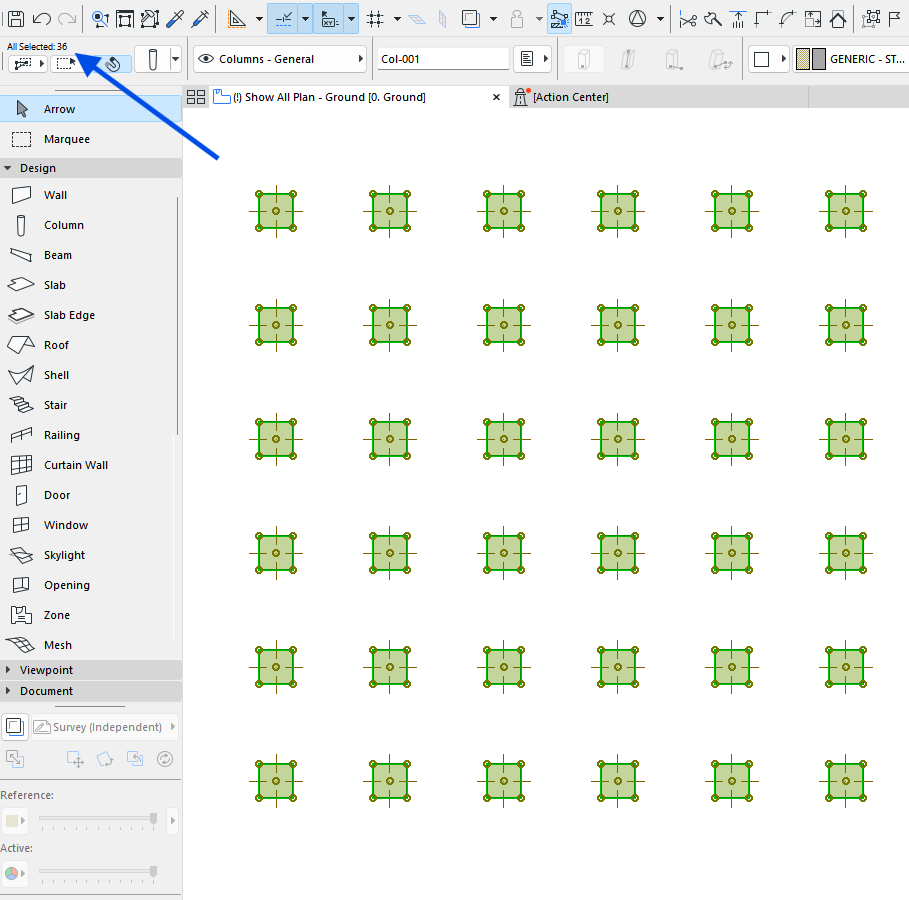Click the scissors Split tool icon
909x900 pixels.
click(688, 18)
